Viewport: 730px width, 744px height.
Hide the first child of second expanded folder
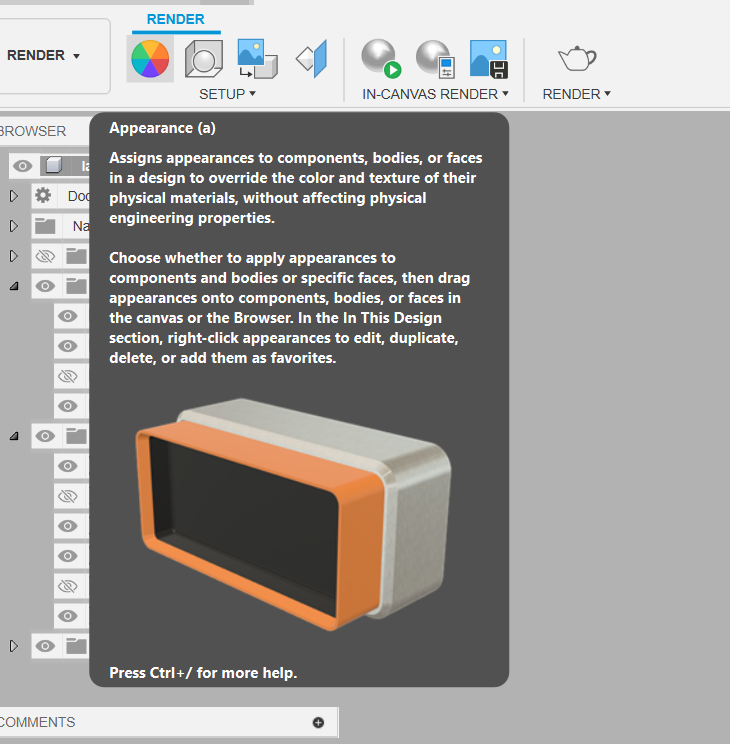point(67,466)
